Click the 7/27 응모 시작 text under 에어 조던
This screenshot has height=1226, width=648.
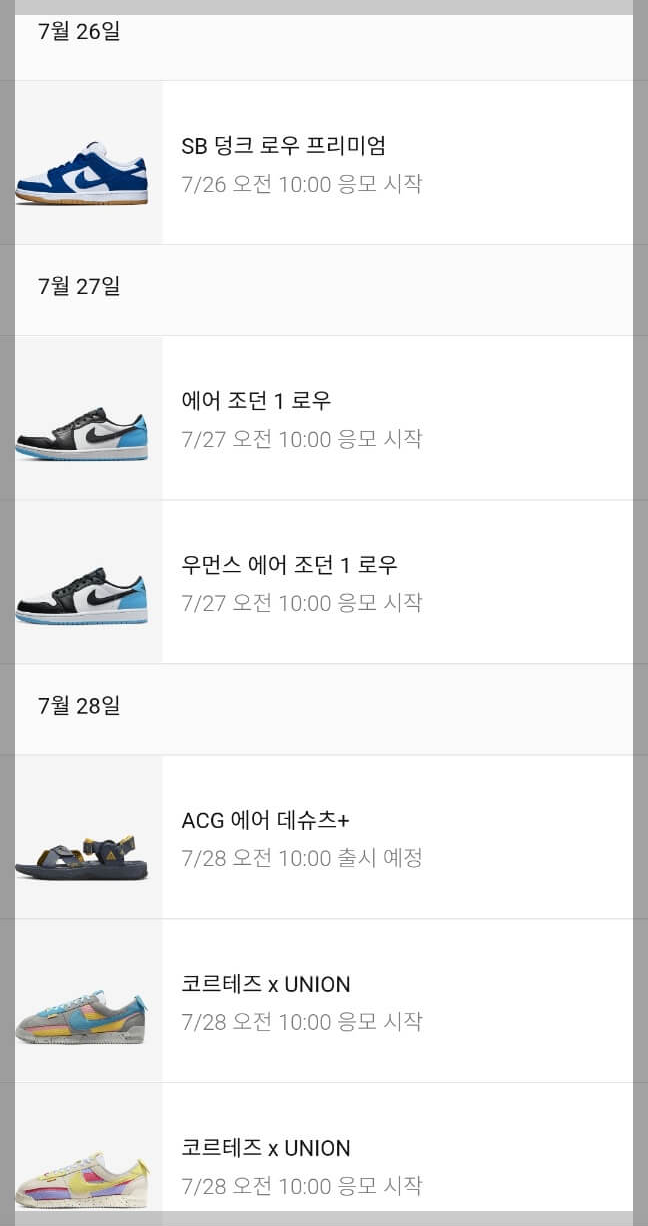[x=303, y=439]
